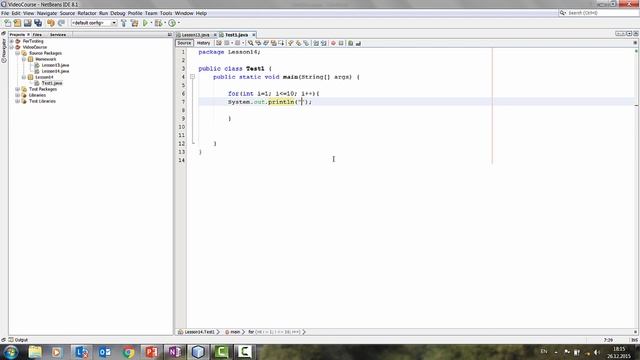Open the Output panel button
The height and width of the screenshot is (360, 640).
point(18,340)
